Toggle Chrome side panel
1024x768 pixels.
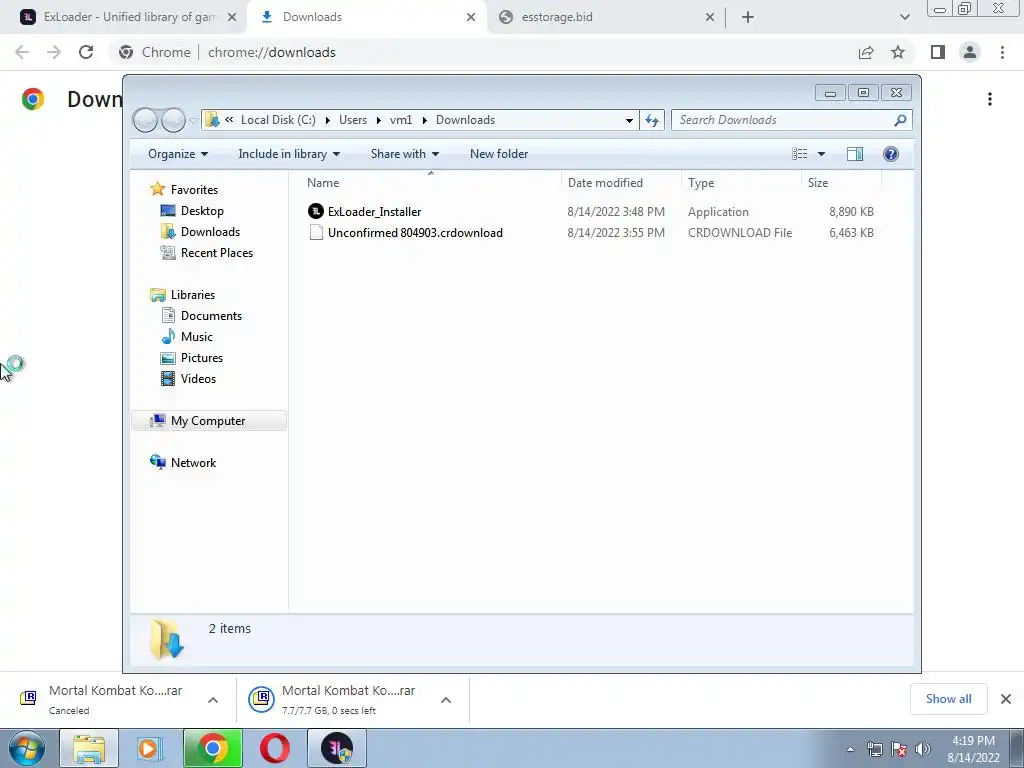pos(938,52)
